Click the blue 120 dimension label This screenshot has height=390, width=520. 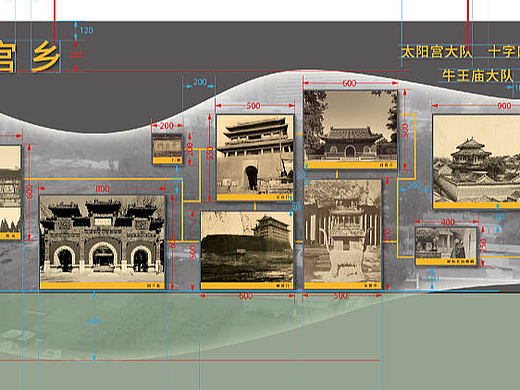point(86,30)
